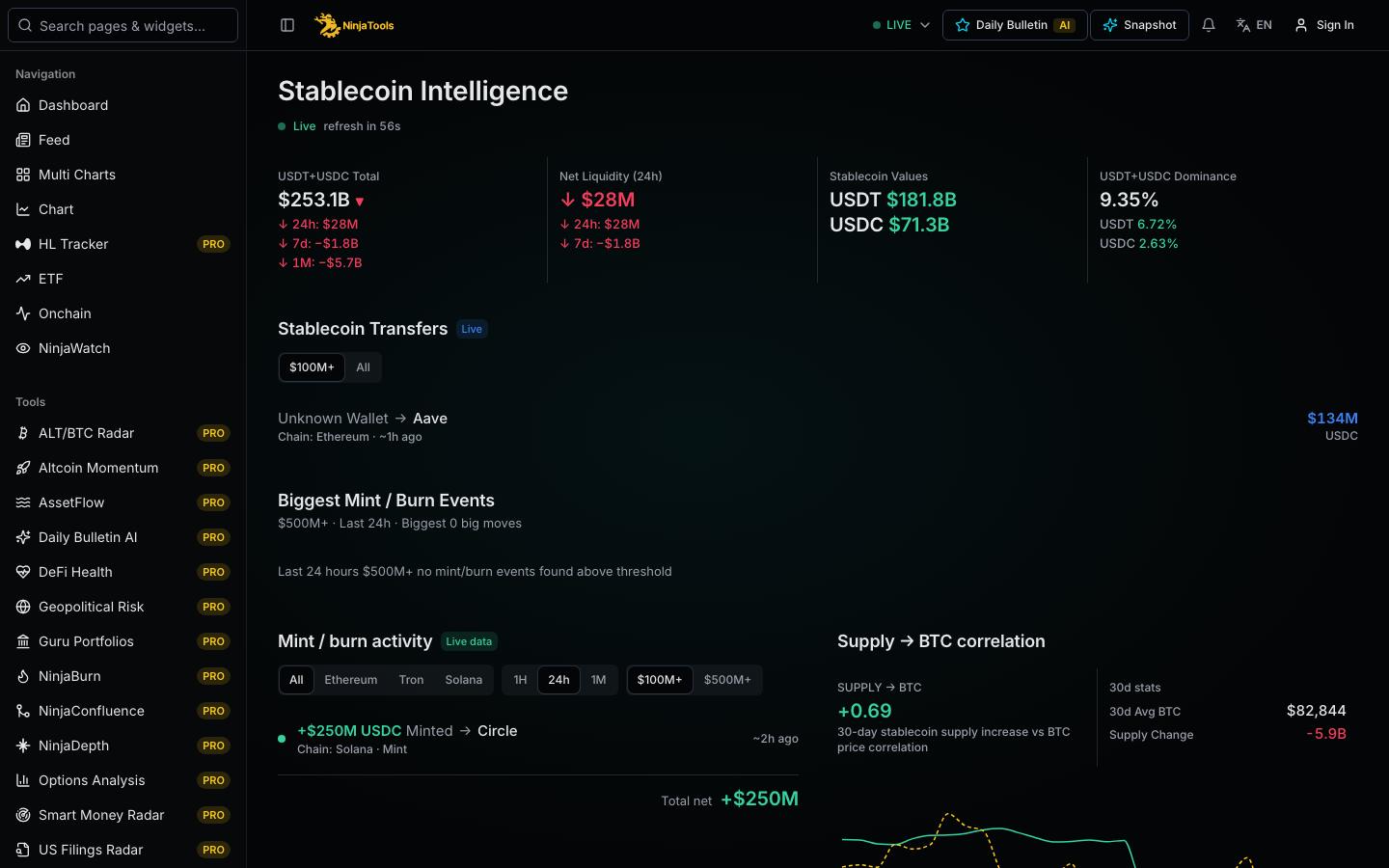
Task: Click the DeFi Health heart icon
Action: pyautogui.click(x=23, y=572)
